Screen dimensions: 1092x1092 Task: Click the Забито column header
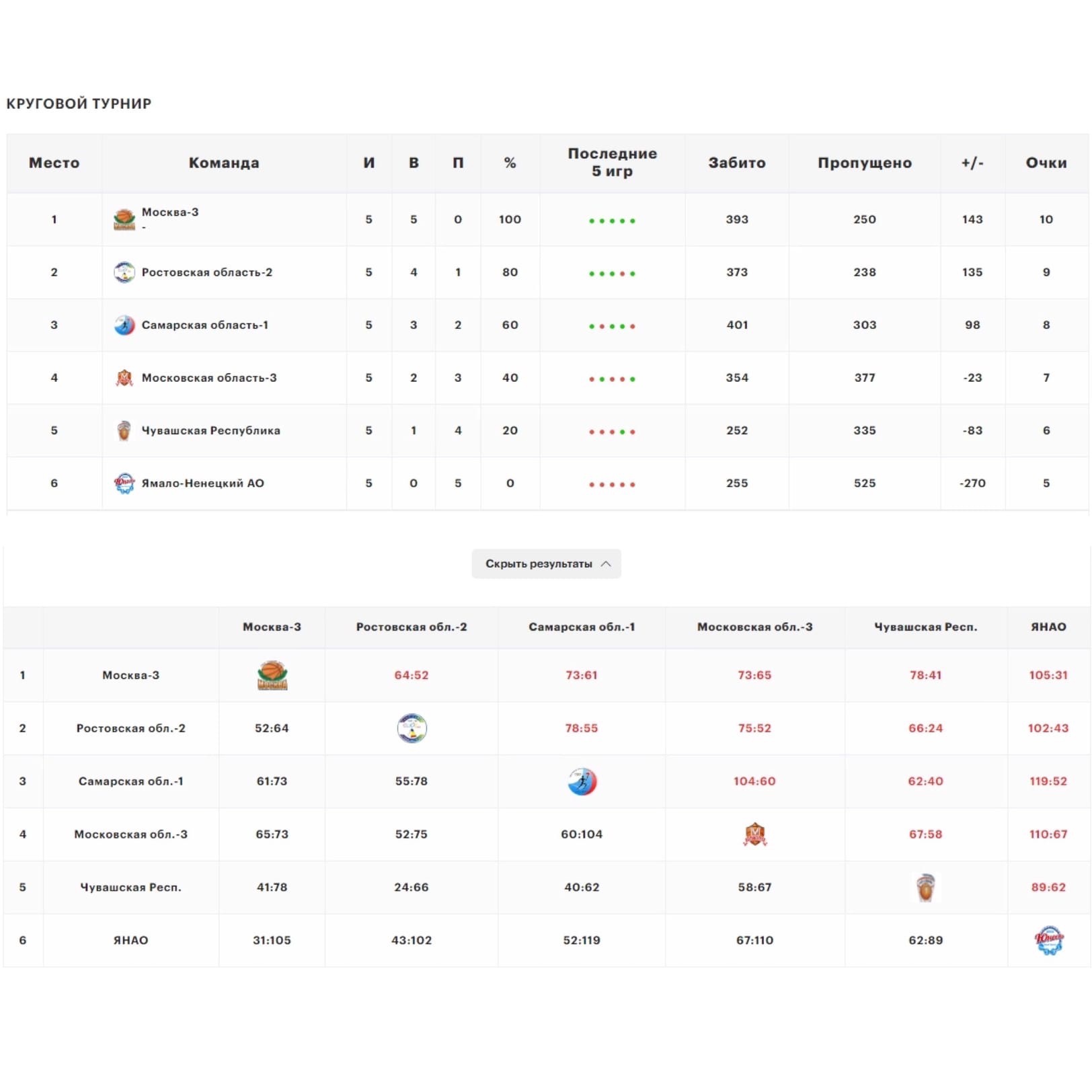click(736, 163)
